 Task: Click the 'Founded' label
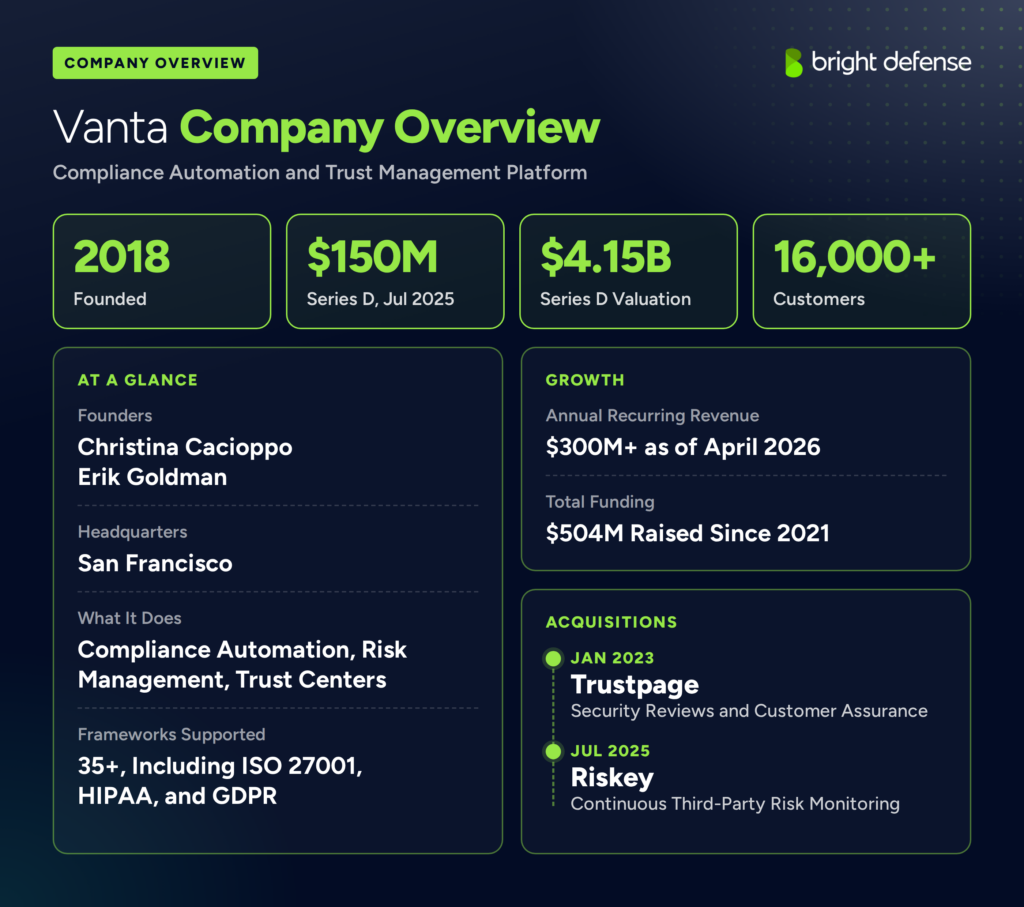110,298
